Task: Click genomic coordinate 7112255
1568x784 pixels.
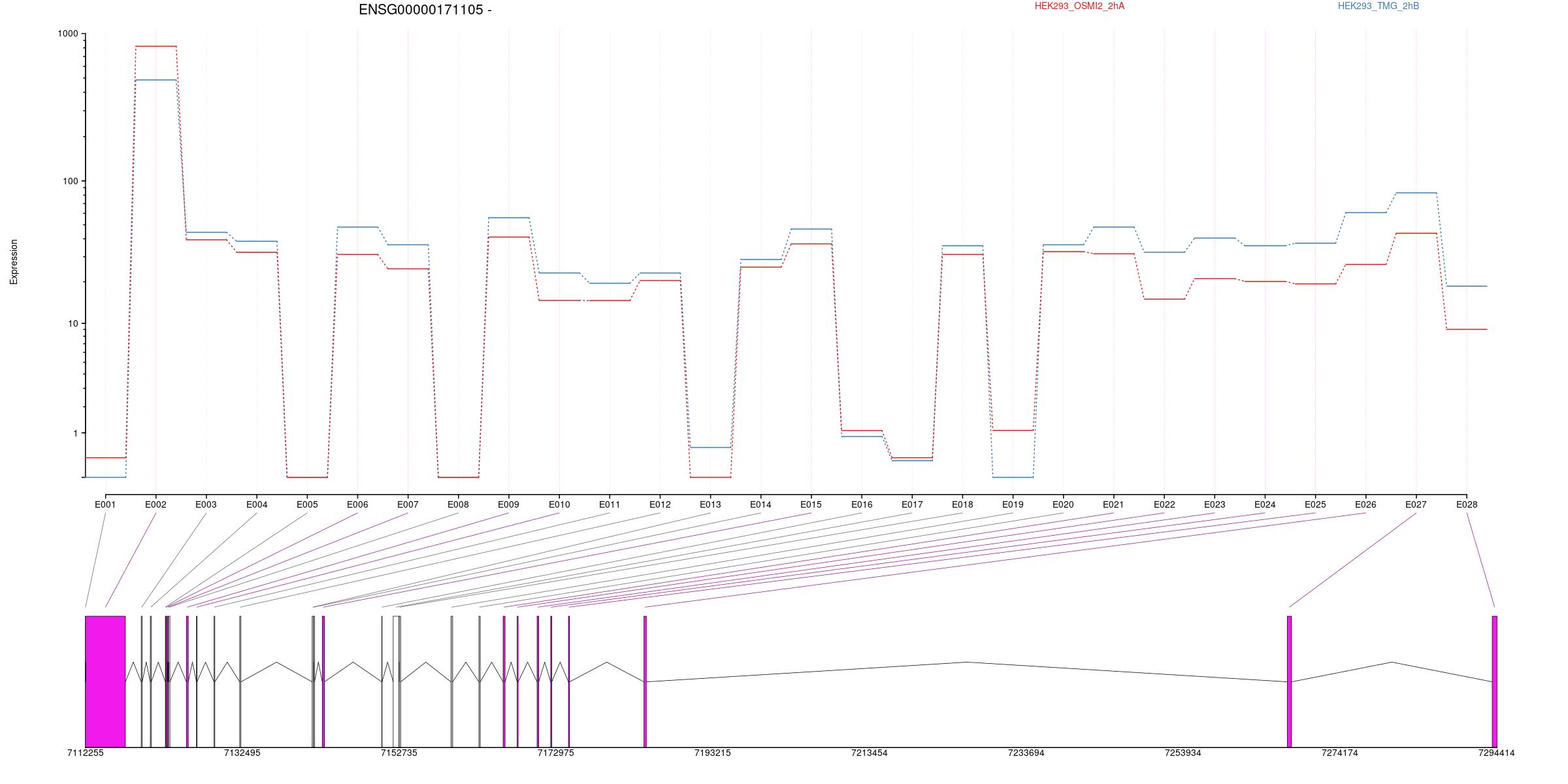Action: 86,753
